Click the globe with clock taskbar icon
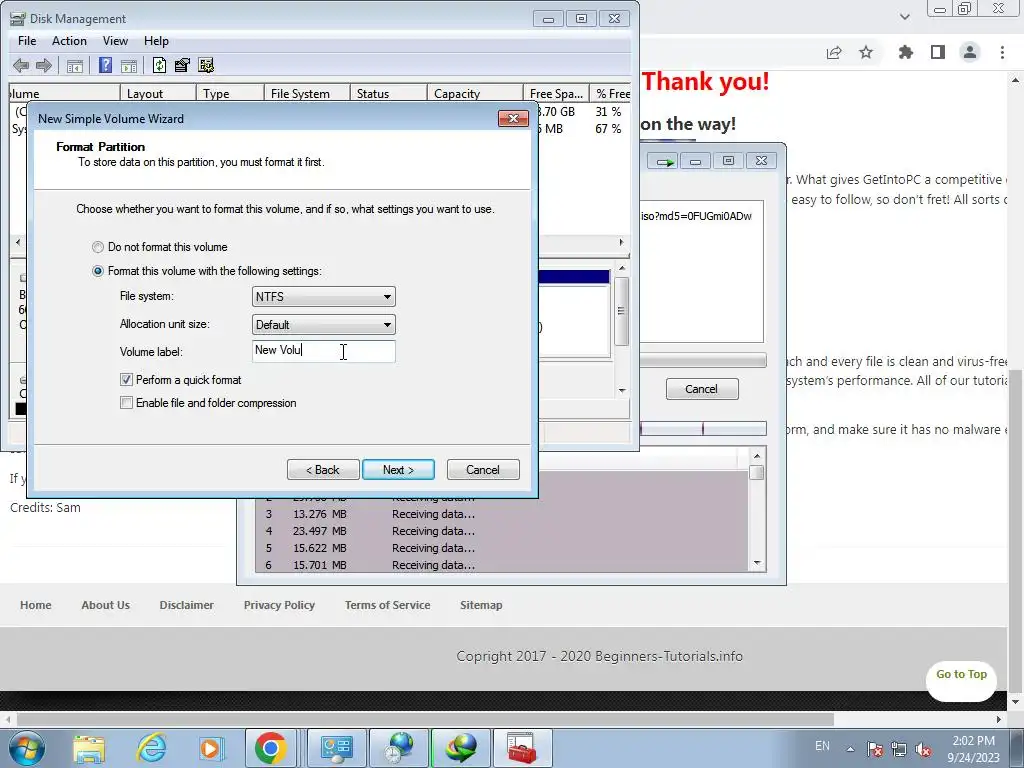This screenshot has width=1024, height=768. (x=399, y=748)
